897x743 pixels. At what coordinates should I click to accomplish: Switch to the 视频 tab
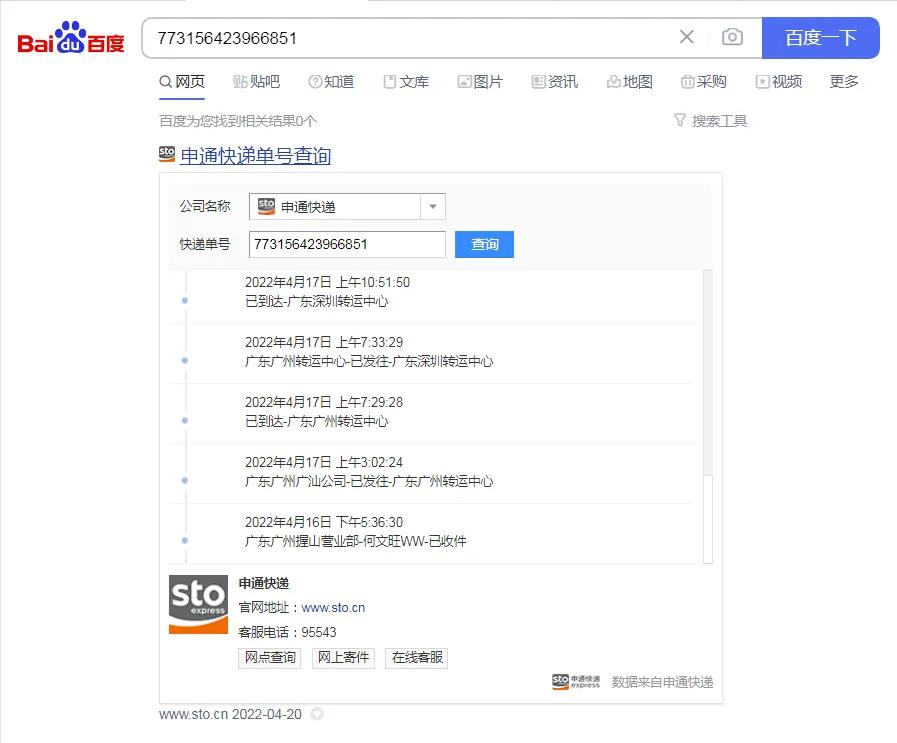click(779, 82)
